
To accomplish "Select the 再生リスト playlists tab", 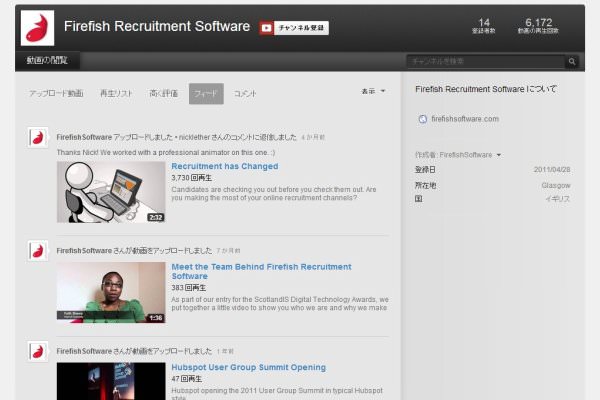I will 116,93.
